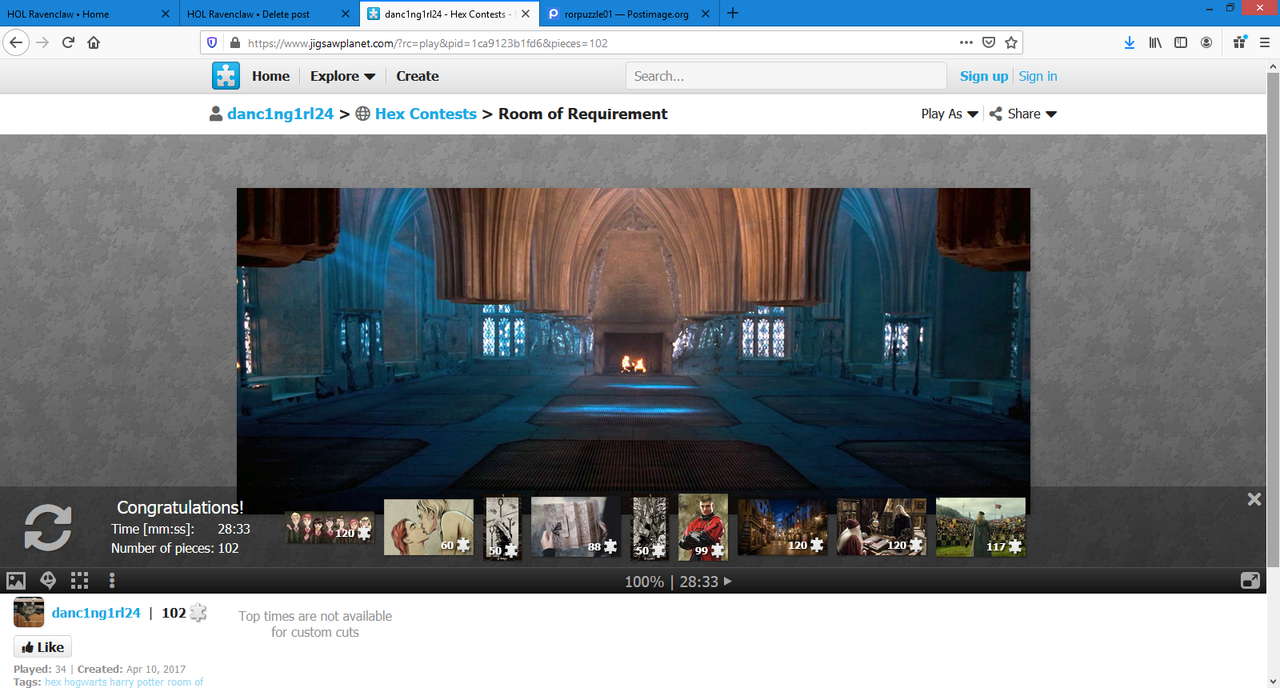The image size is (1280, 688).
Task: Click the Like button
Action: pyautogui.click(x=42, y=647)
